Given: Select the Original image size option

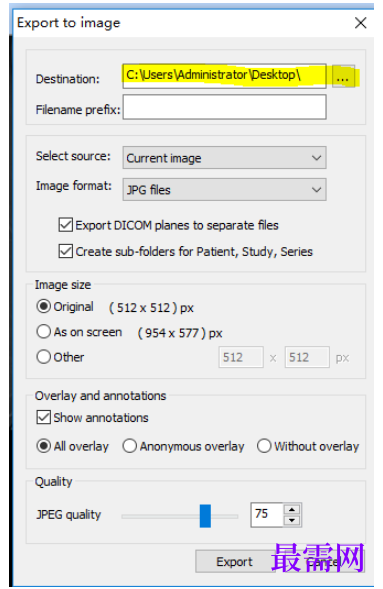Looking at the screenshot, I should [44, 306].
